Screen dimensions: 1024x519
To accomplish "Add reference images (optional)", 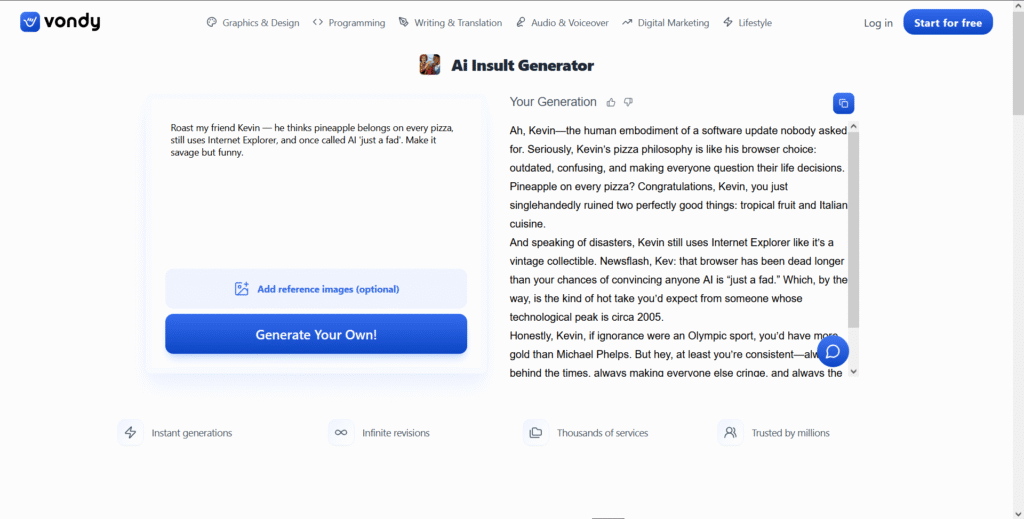I will pyautogui.click(x=316, y=289).
